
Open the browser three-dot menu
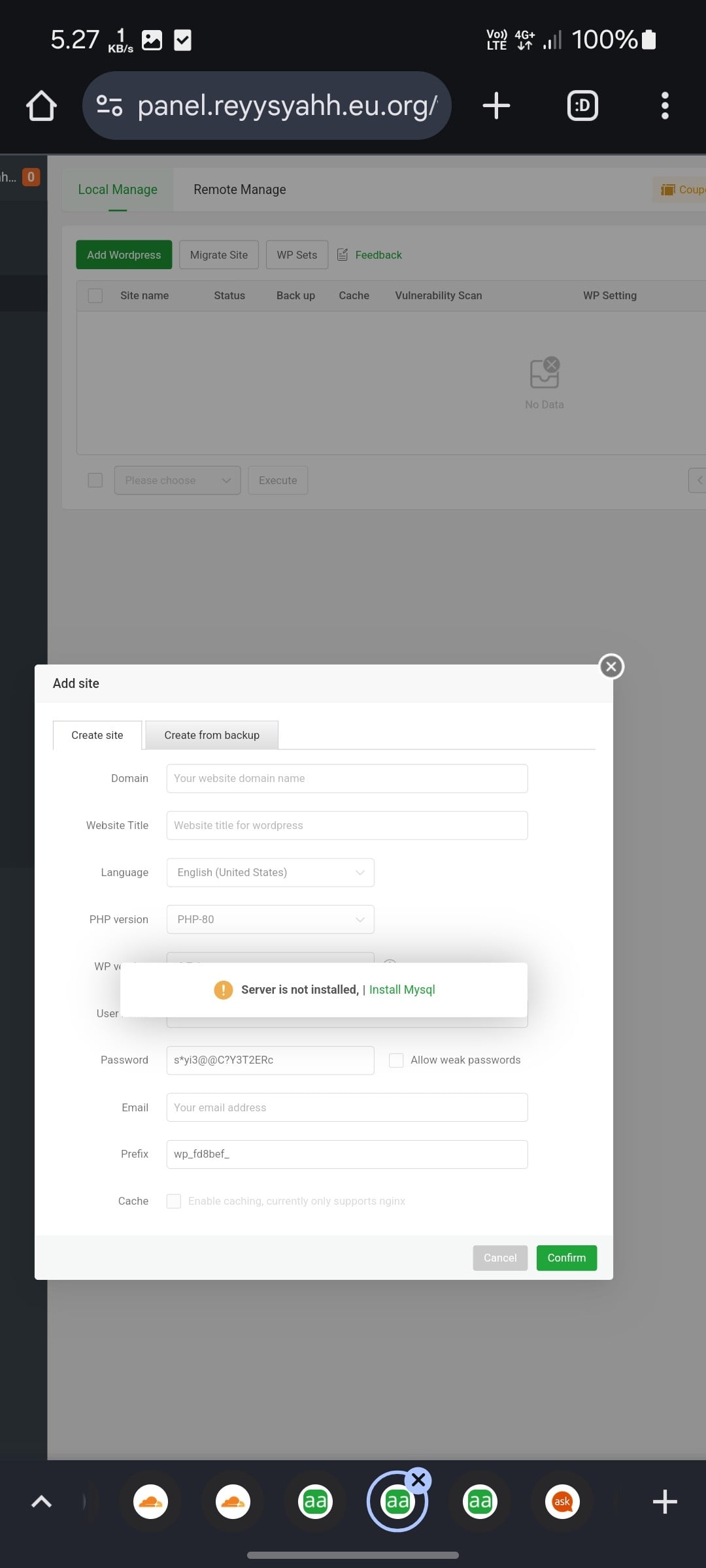(x=665, y=106)
